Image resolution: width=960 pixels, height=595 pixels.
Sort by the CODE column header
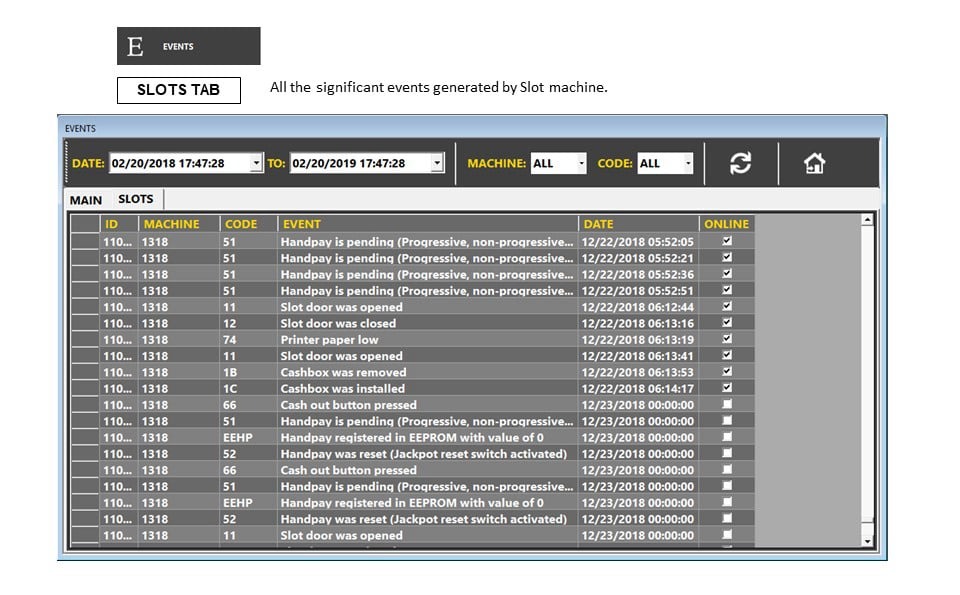point(249,224)
